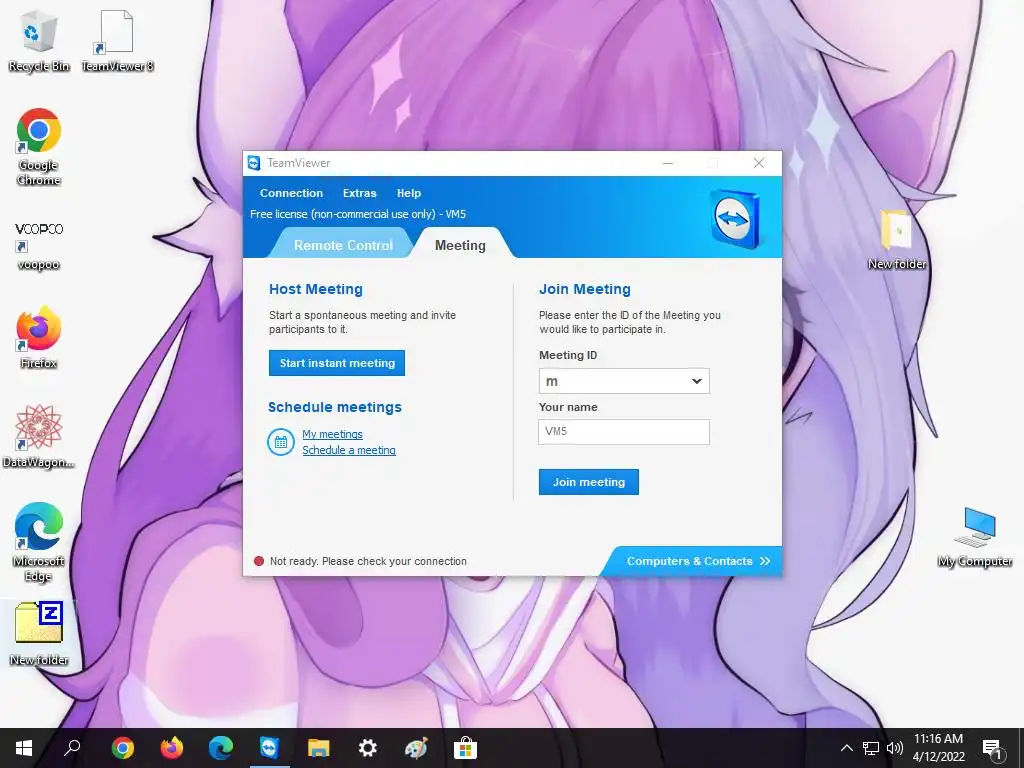Open the TeamViewer 8 desktop shortcut
The width and height of the screenshot is (1024, 768).
click(x=117, y=40)
